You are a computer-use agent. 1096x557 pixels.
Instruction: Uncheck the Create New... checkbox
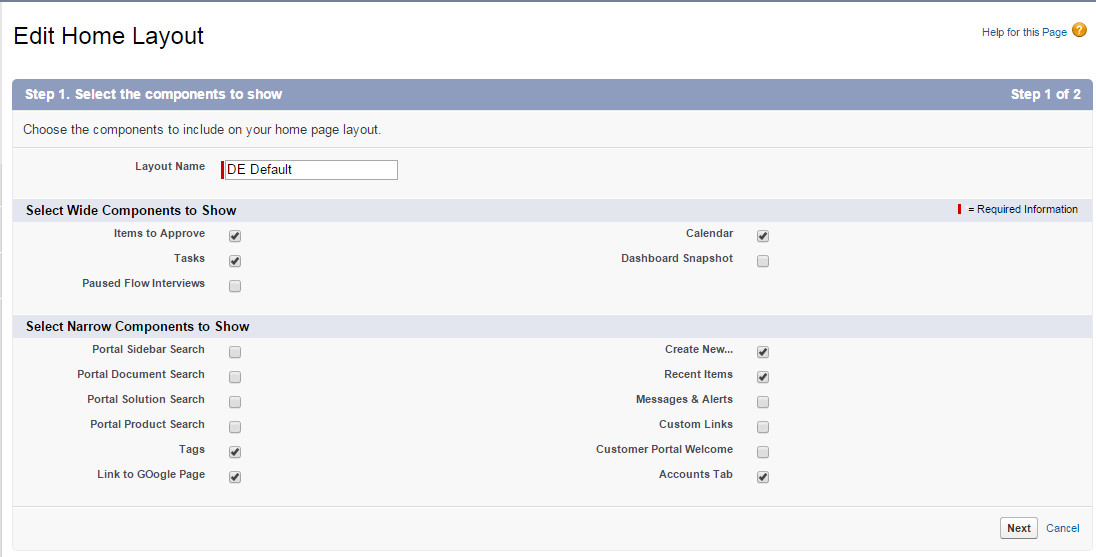[763, 353]
